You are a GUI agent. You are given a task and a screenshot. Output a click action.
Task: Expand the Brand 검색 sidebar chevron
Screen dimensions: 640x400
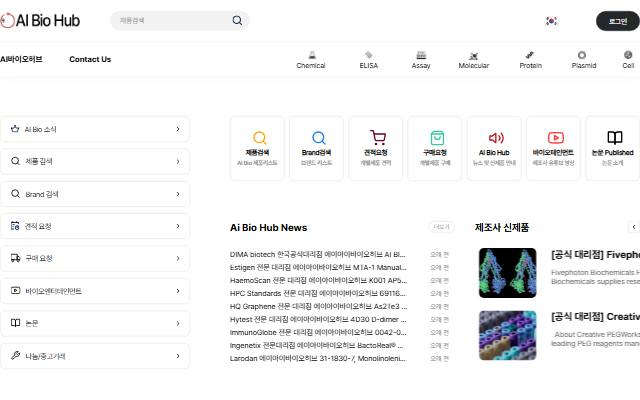click(178, 194)
